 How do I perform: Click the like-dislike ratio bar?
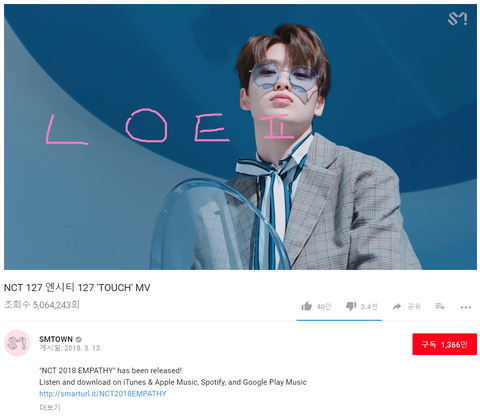(x=339, y=320)
